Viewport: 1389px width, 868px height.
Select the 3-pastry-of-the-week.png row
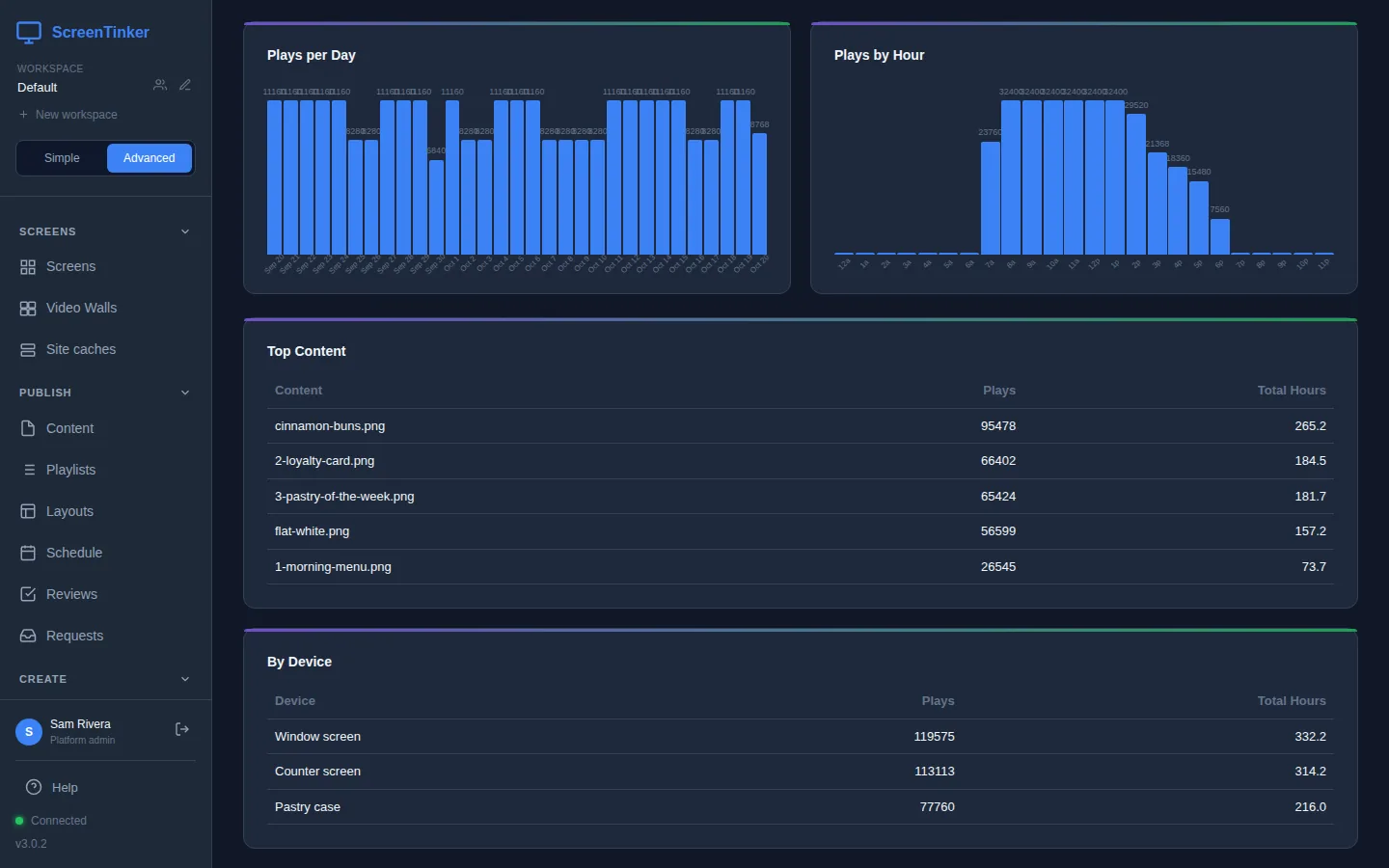(801, 497)
